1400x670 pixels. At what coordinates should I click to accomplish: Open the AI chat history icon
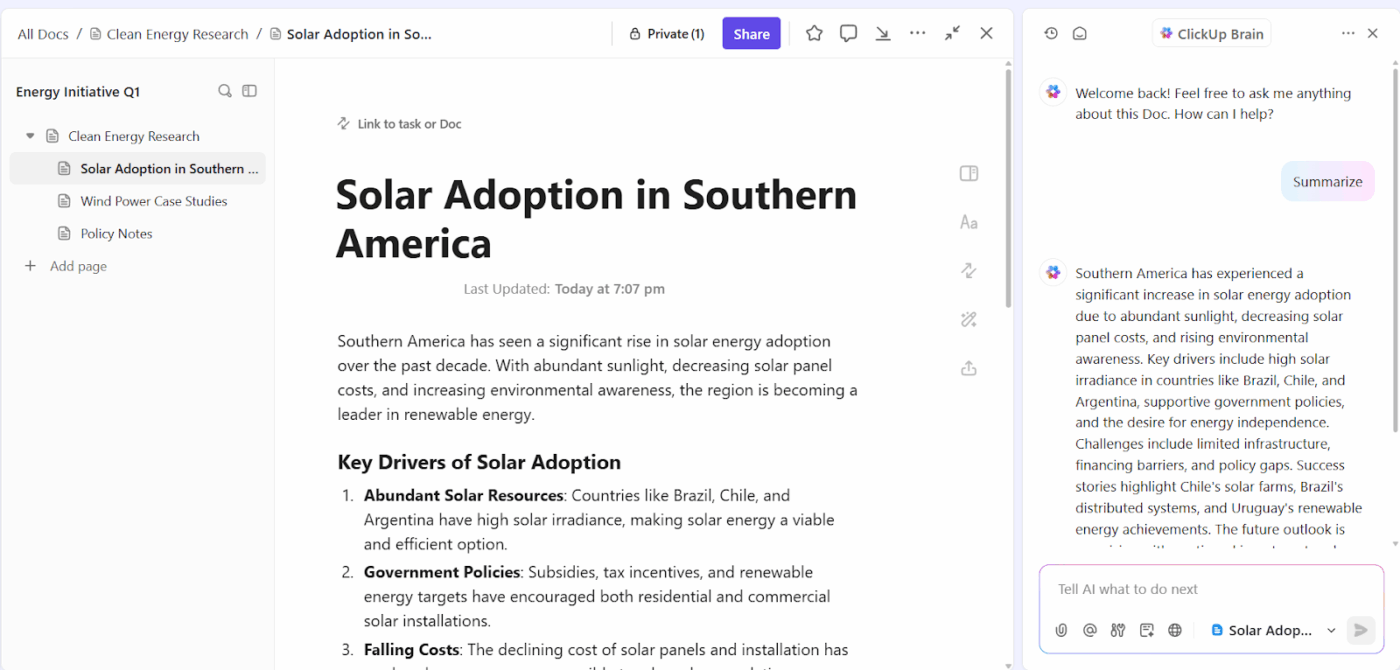click(x=1050, y=33)
